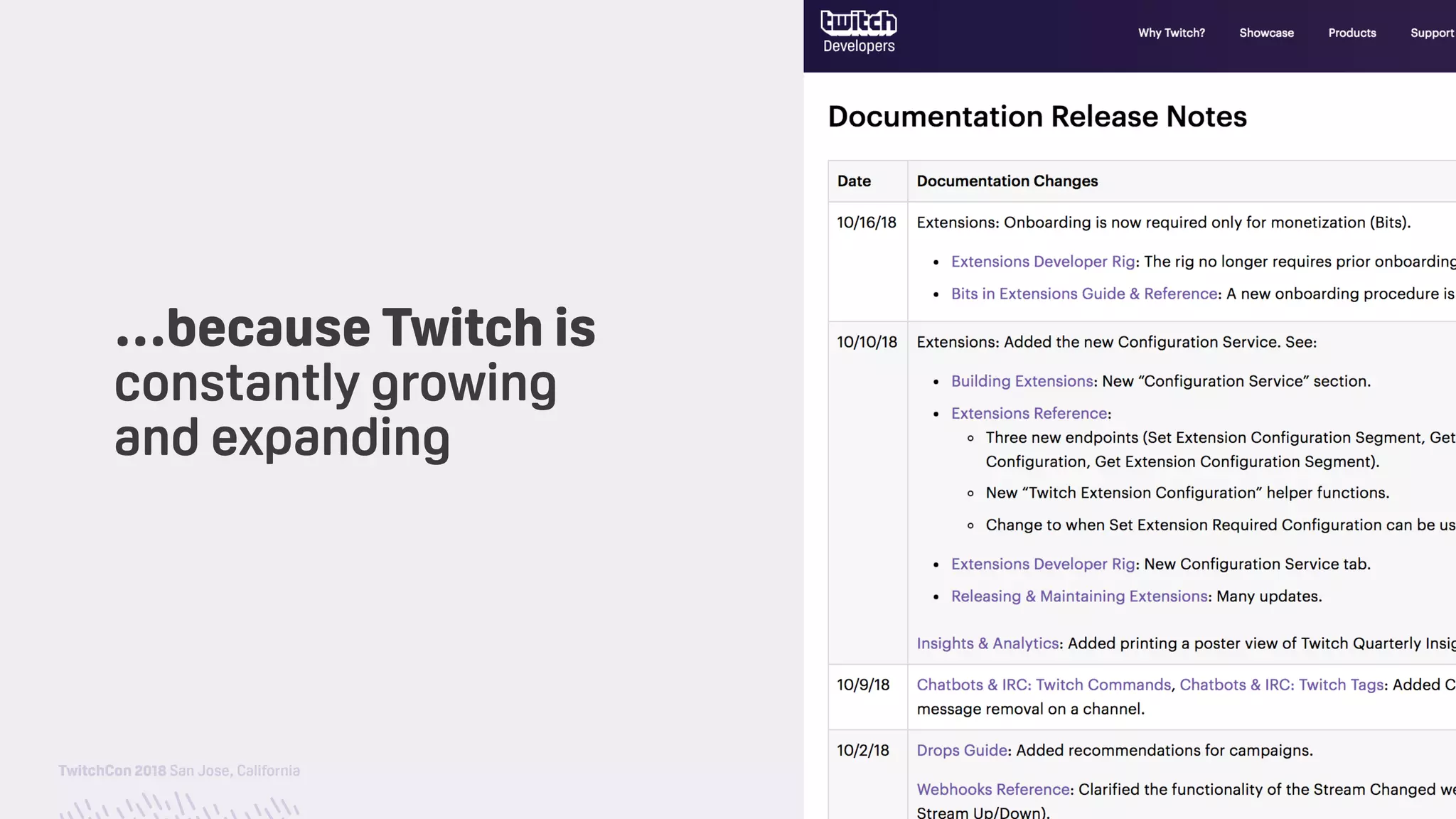Image resolution: width=1456 pixels, height=819 pixels.
Task: Open the Building Extensions link
Action: [1022, 381]
